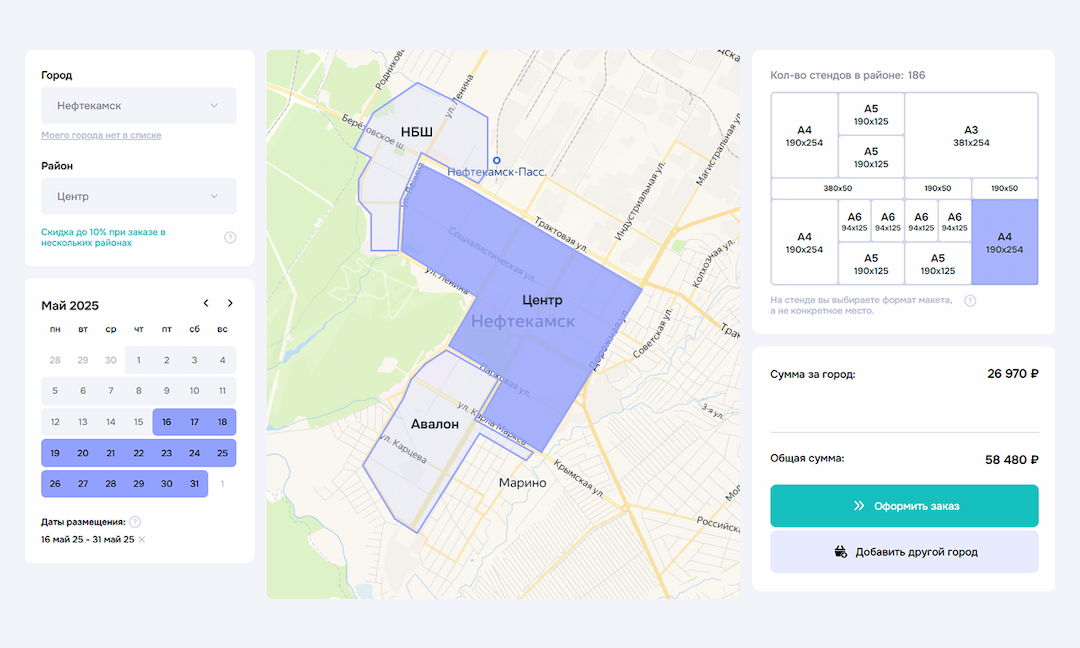Open the Моего города нет в списке link

[101, 135]
